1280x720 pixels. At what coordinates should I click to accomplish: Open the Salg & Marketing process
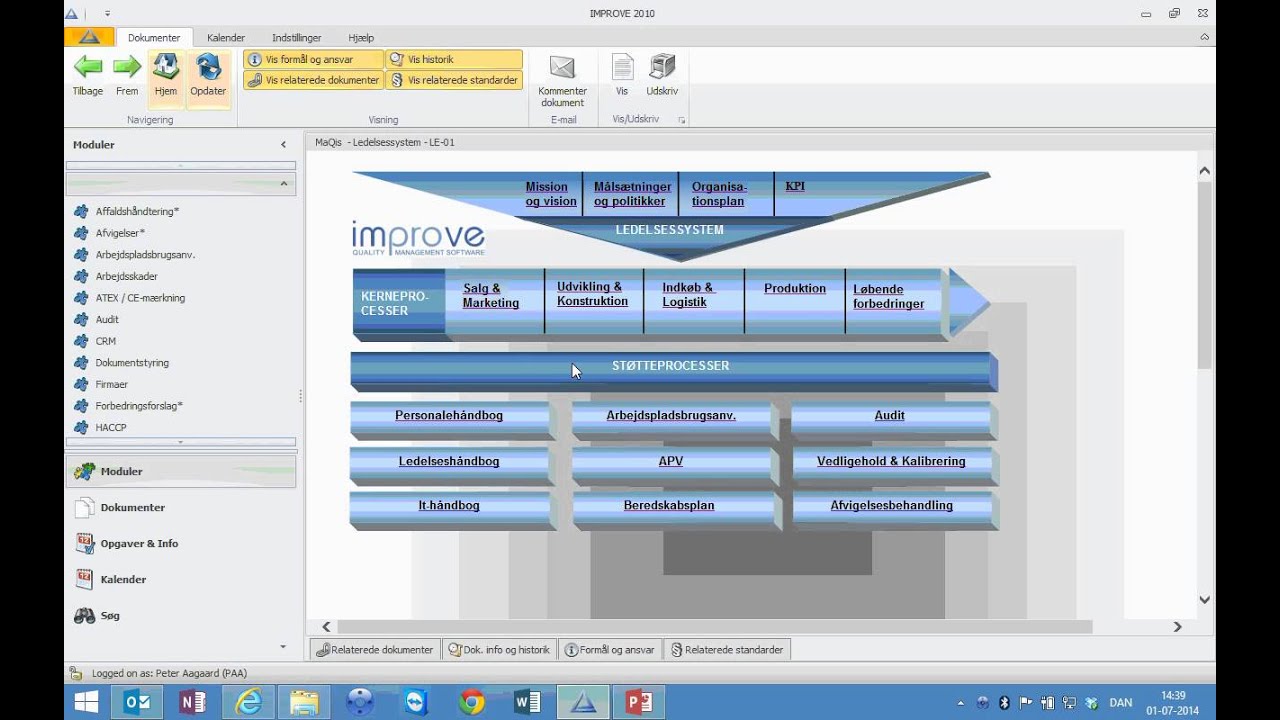pyautogui.click(x=491, y=296)
